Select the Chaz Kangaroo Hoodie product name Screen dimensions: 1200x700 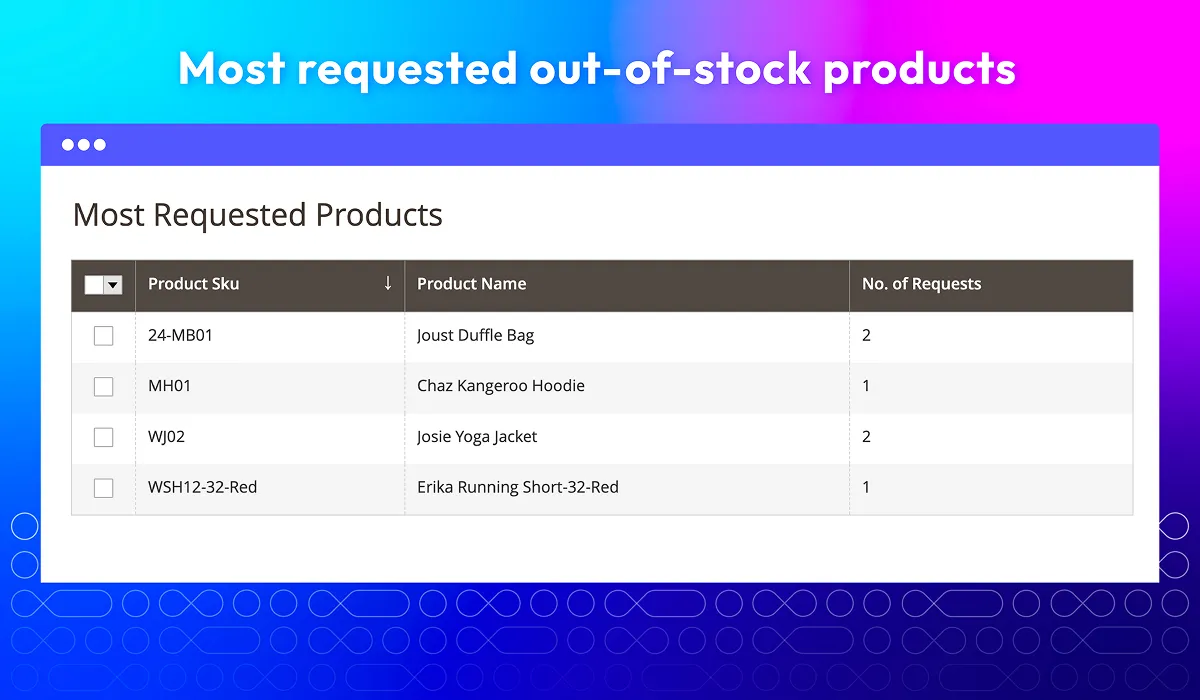(501, 386)
